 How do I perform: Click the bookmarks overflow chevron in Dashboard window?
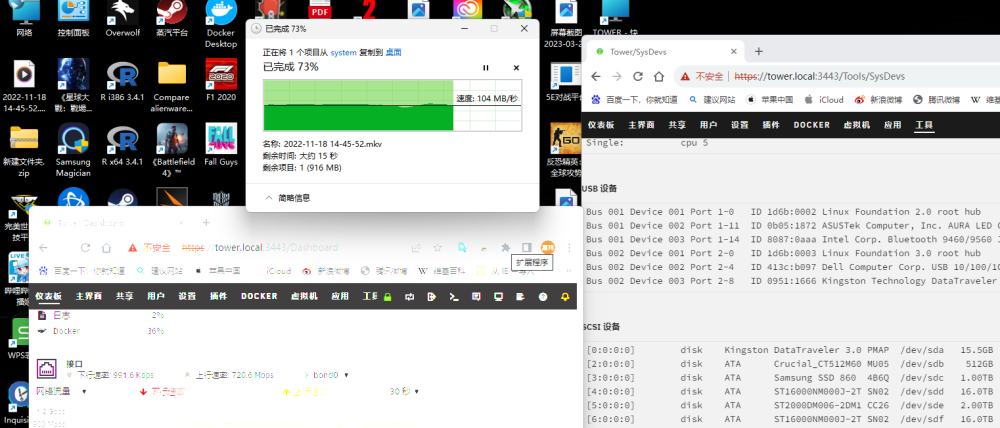click(568, 271)
